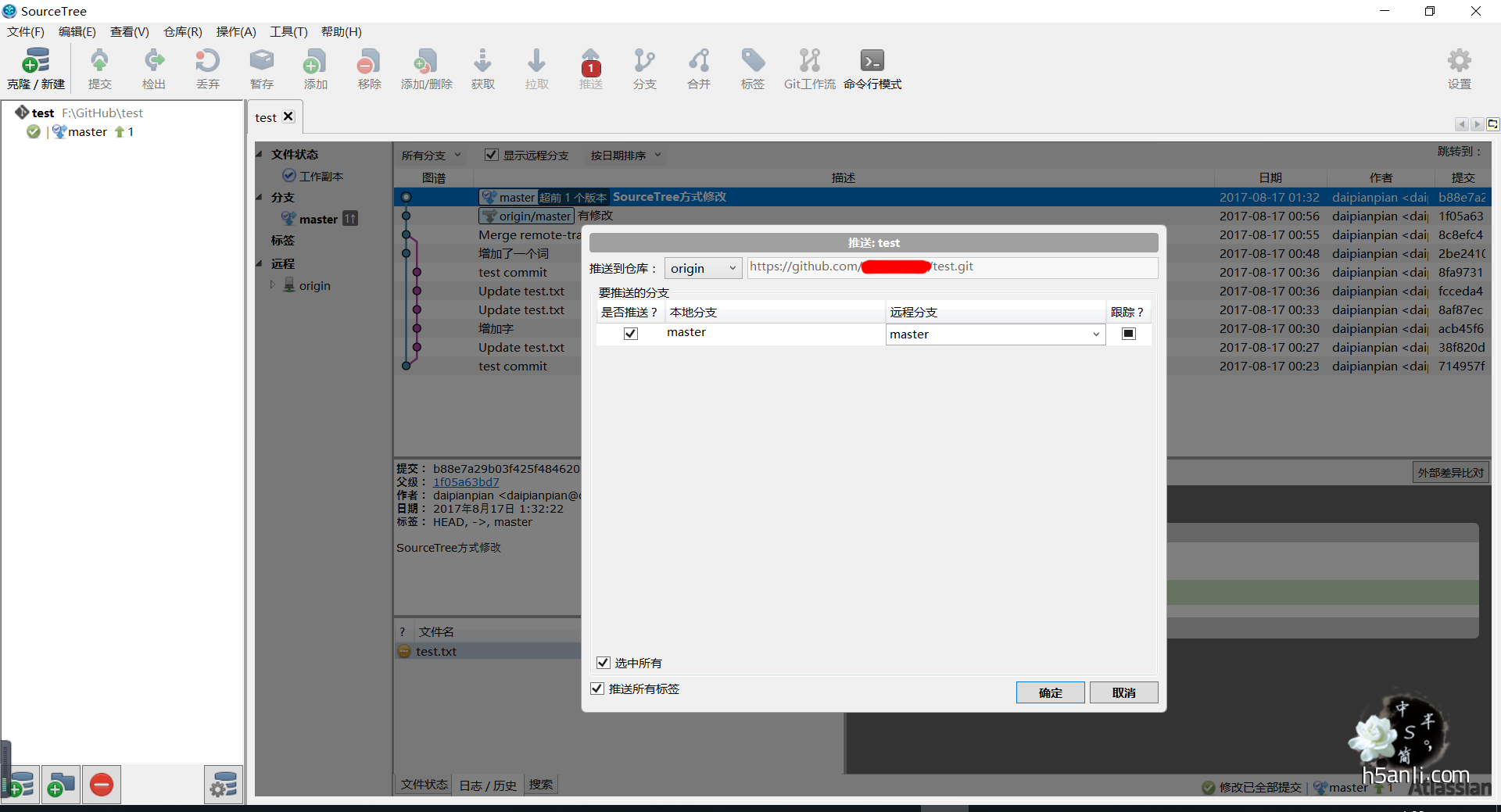The image size is (1501, 812).
Task: Click the tab scroll right arrow
Action: point(1477,124)
